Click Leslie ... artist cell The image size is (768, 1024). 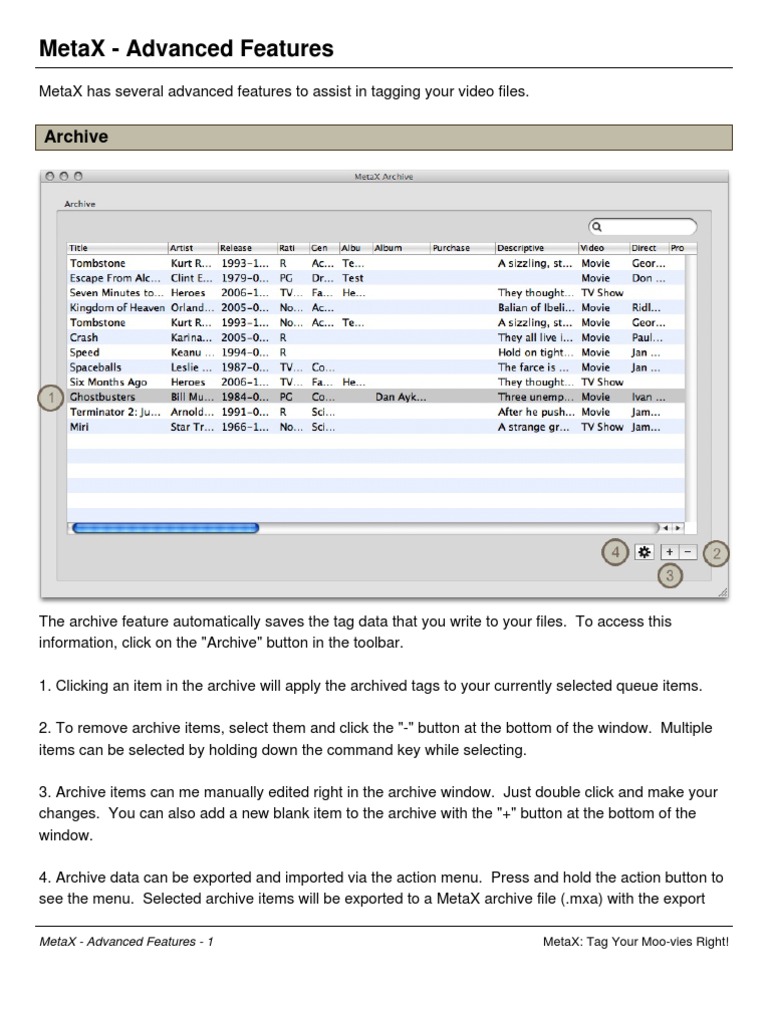pyautogui.click(x=191, y=368)
